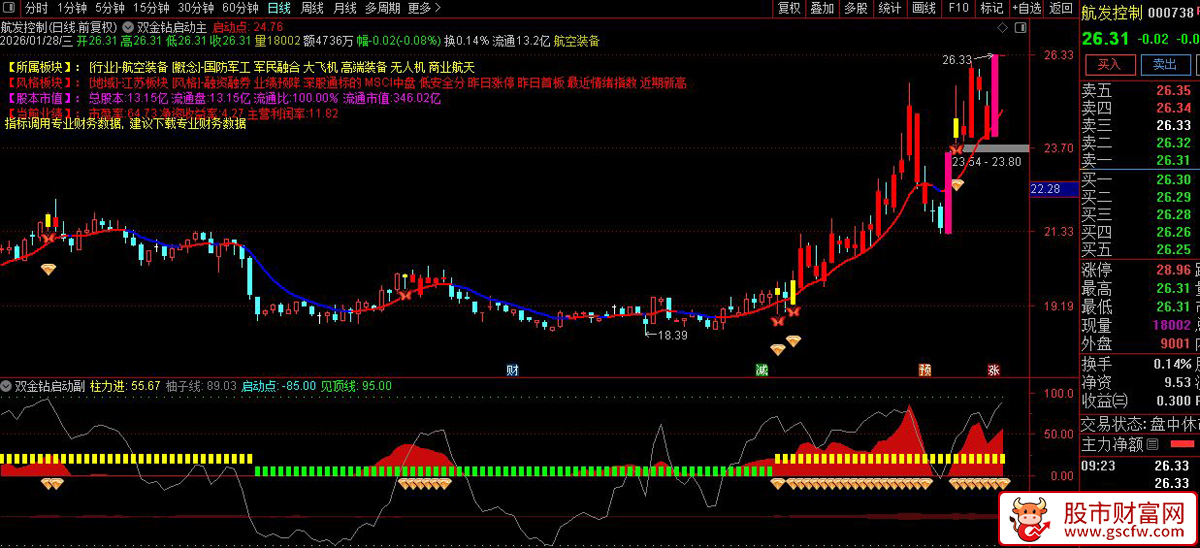Switch to 1分钟 period

coord(73,8)
